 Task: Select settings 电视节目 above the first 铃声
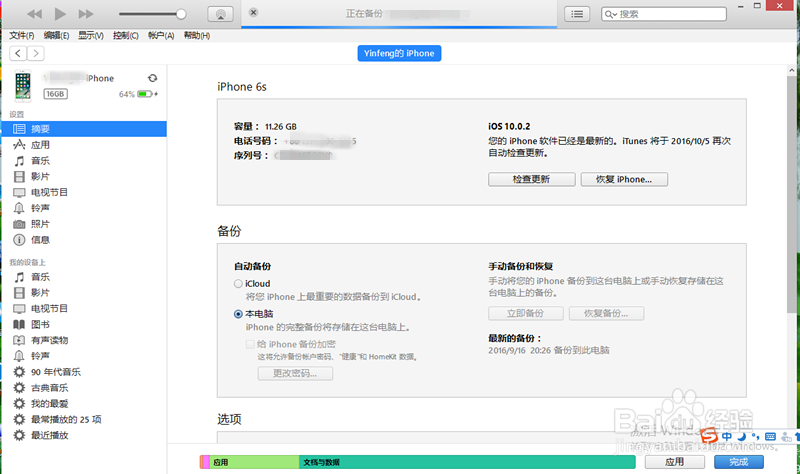click(x=84, y=192)
